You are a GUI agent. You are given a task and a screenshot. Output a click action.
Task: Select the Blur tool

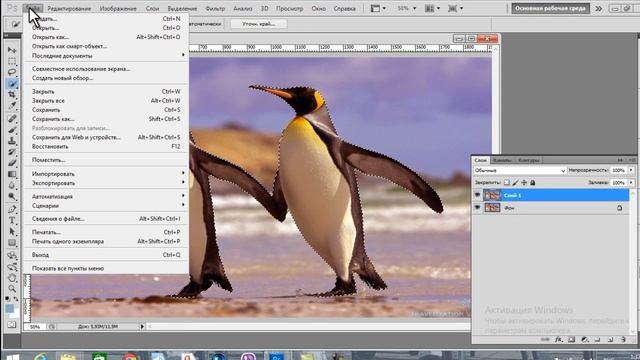click(12, 185)
